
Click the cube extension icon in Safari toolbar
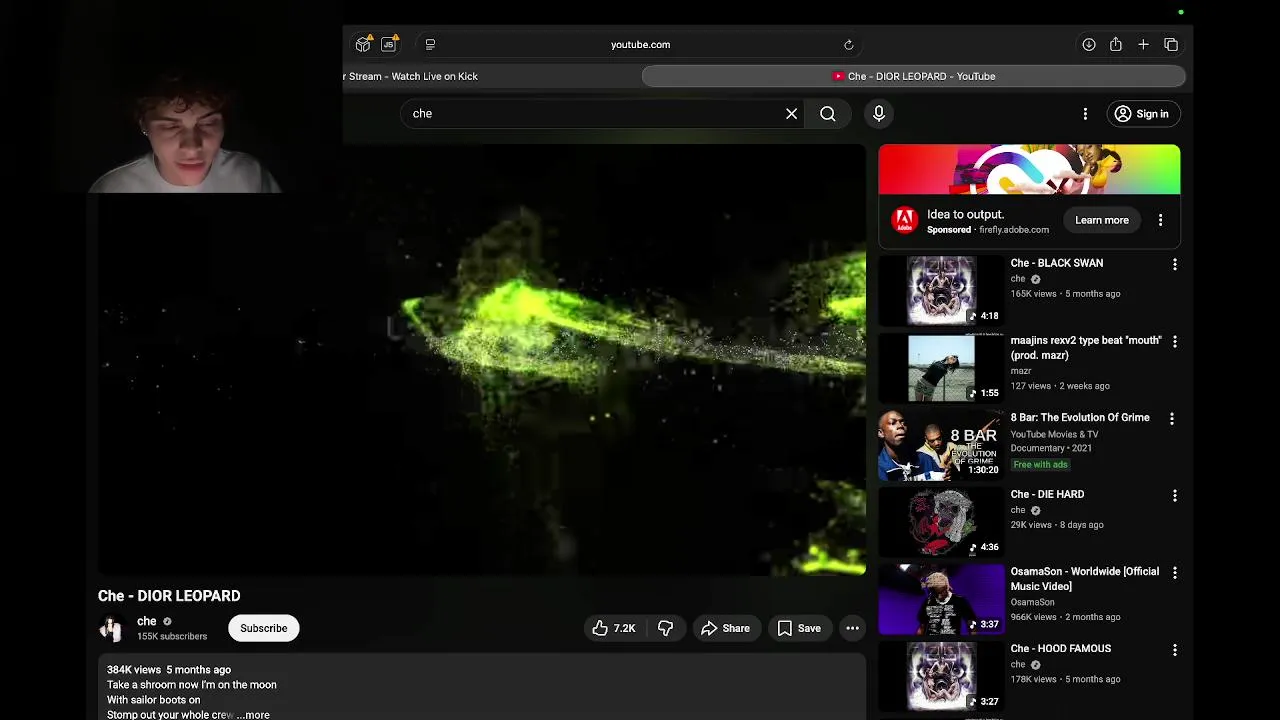click(x=363, y=44)
